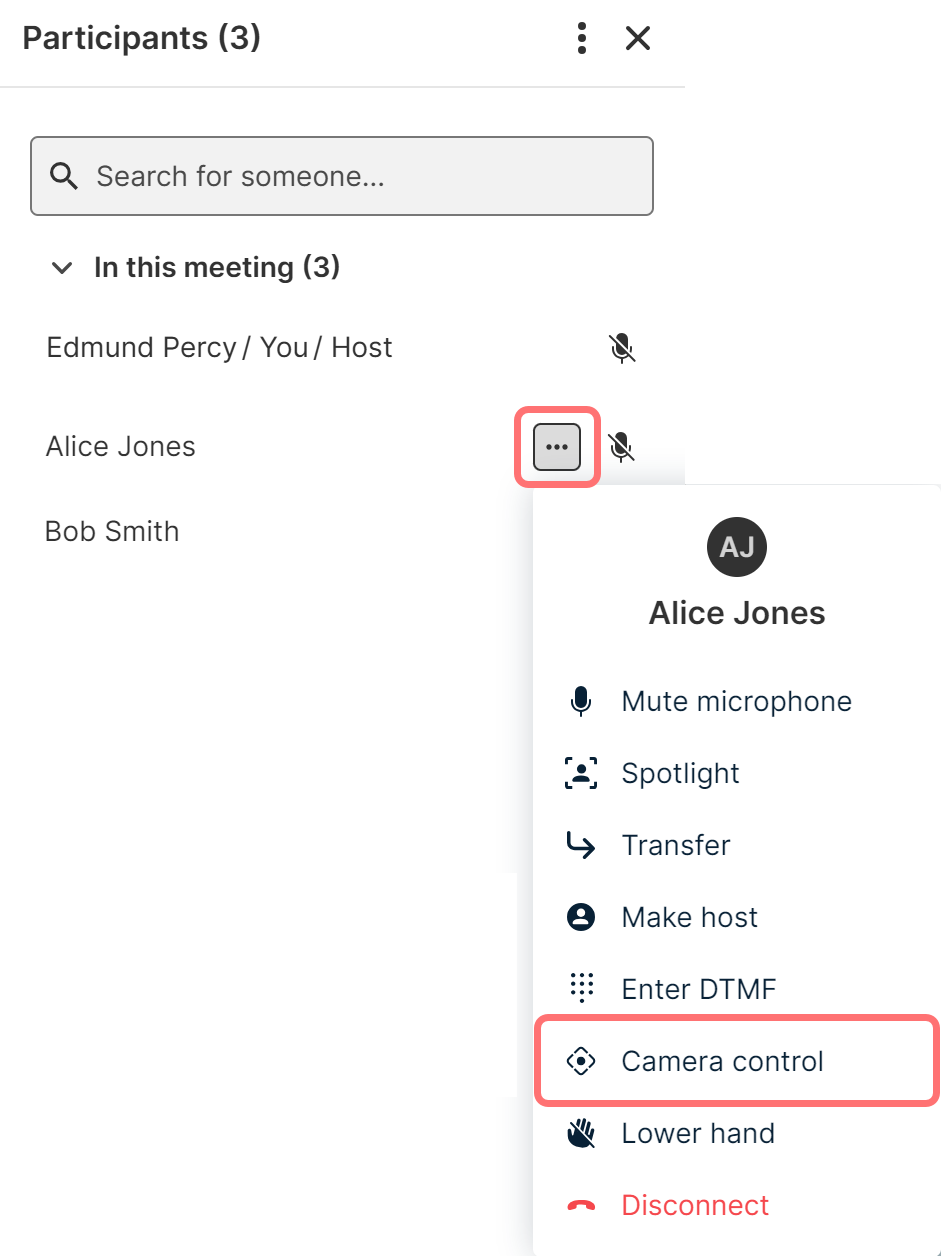The height and width of the screenshot is (1256, 941).
Task: Click the Spotlight icon in the menu
Action: pos(581,773)
